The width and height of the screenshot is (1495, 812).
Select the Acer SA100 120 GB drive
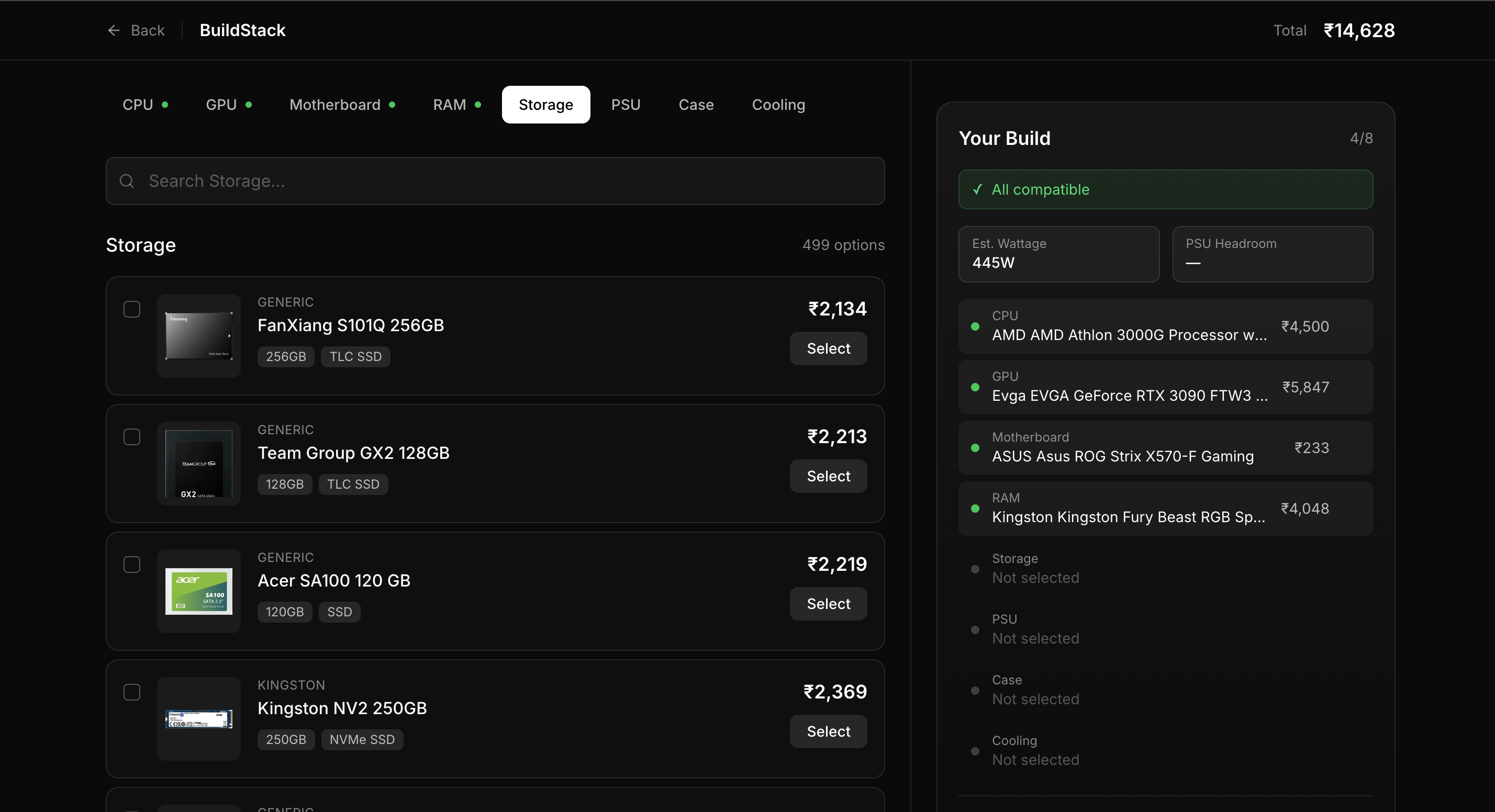pos(828,603)
